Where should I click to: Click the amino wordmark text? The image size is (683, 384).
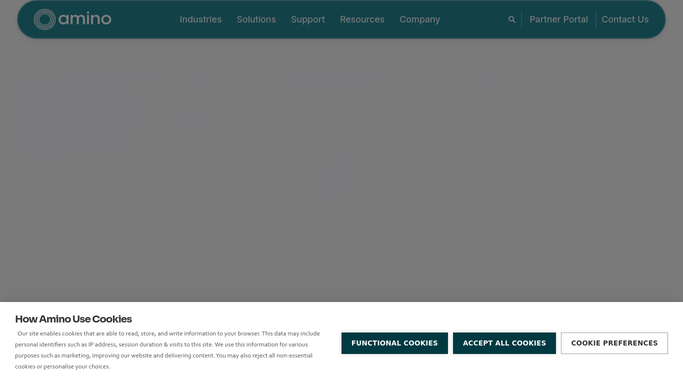point(85,19)
